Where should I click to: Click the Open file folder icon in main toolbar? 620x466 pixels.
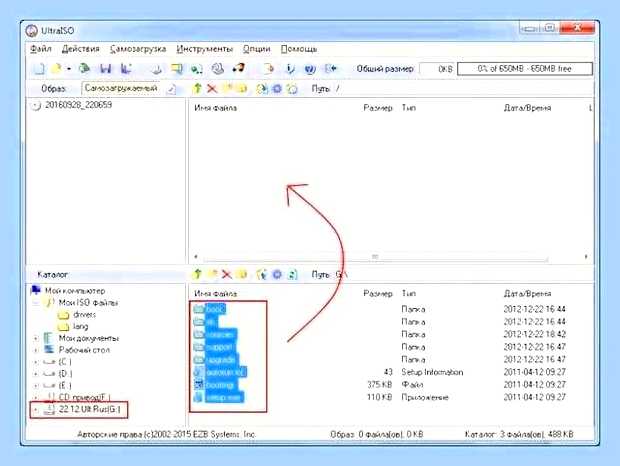pyautogui.click(x=57, y=69)
